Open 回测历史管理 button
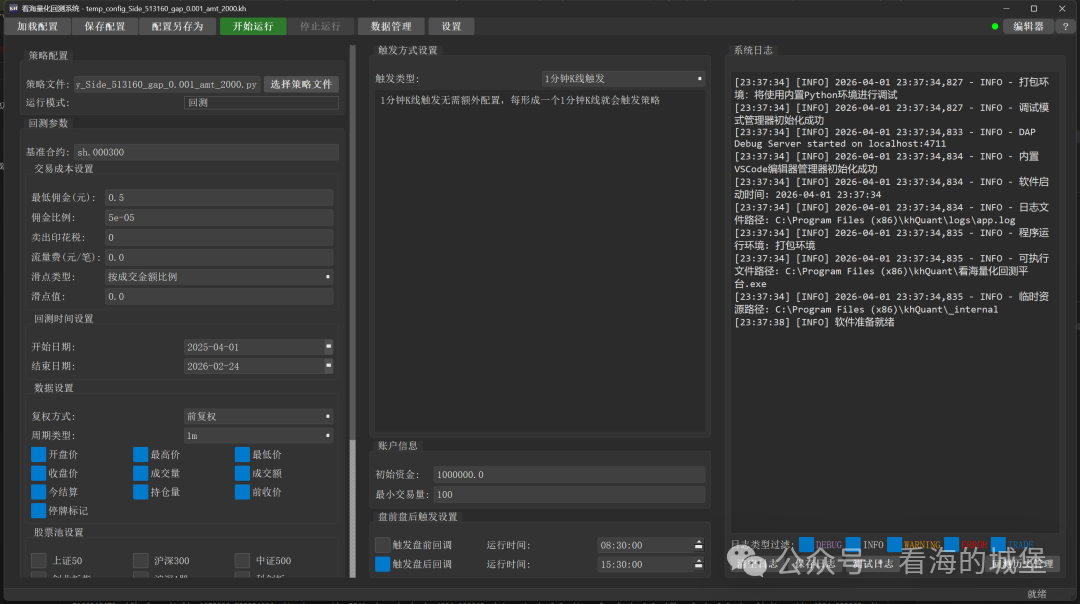Viewport: 1080px width, 604px height. [x=1021, y=563]
